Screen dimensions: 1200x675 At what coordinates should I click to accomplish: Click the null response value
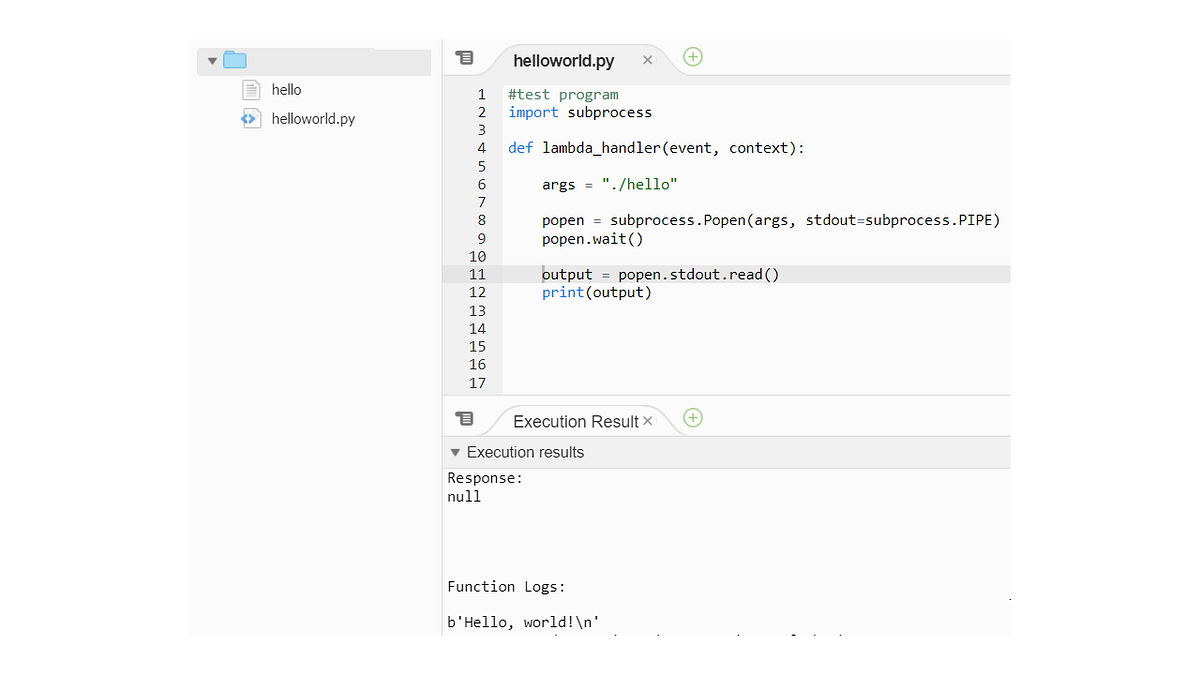tap(464, 496)
